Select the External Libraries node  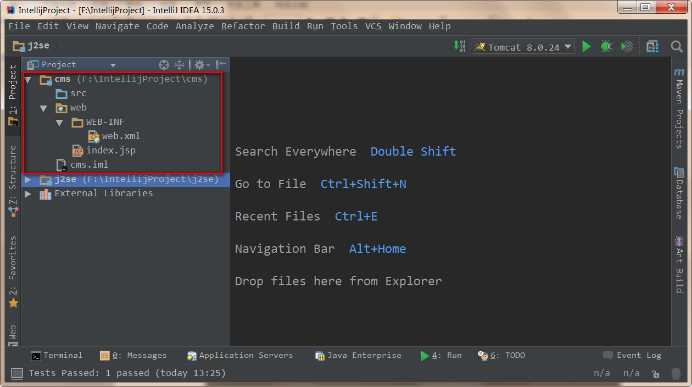click(96, 193)
